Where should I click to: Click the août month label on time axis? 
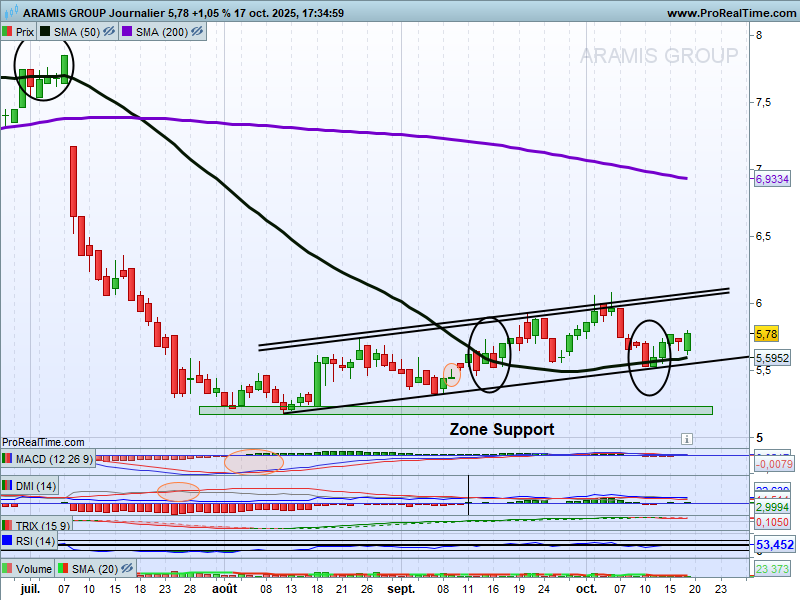(224, 589)
